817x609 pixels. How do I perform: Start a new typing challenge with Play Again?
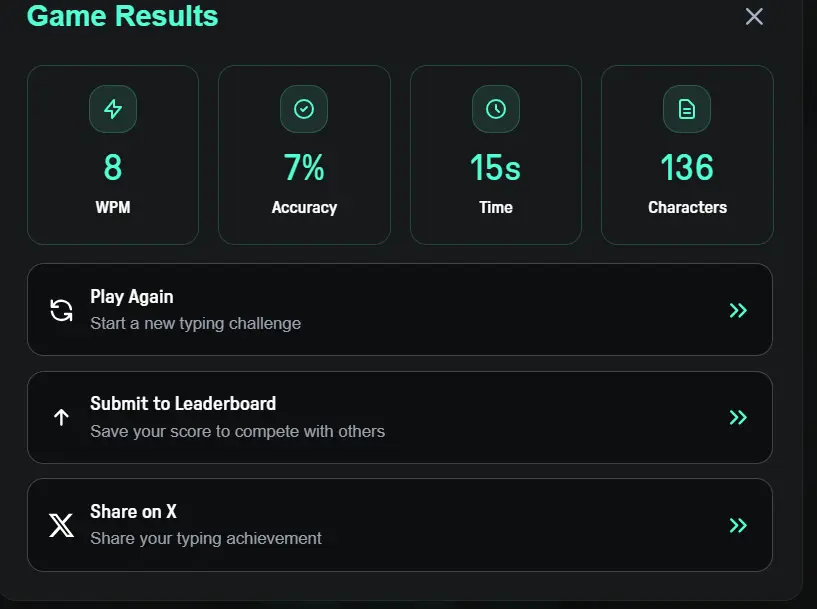400,309
